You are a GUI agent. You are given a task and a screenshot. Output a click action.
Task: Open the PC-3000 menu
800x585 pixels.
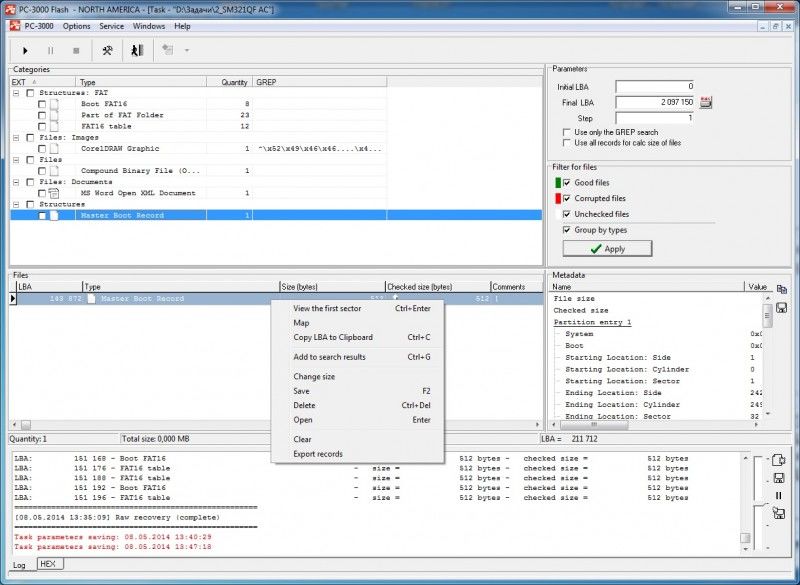click(39, 26)
